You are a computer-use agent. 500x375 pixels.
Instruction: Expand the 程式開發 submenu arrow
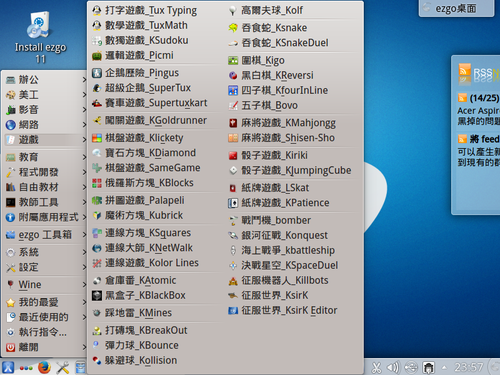click(84, 172)
